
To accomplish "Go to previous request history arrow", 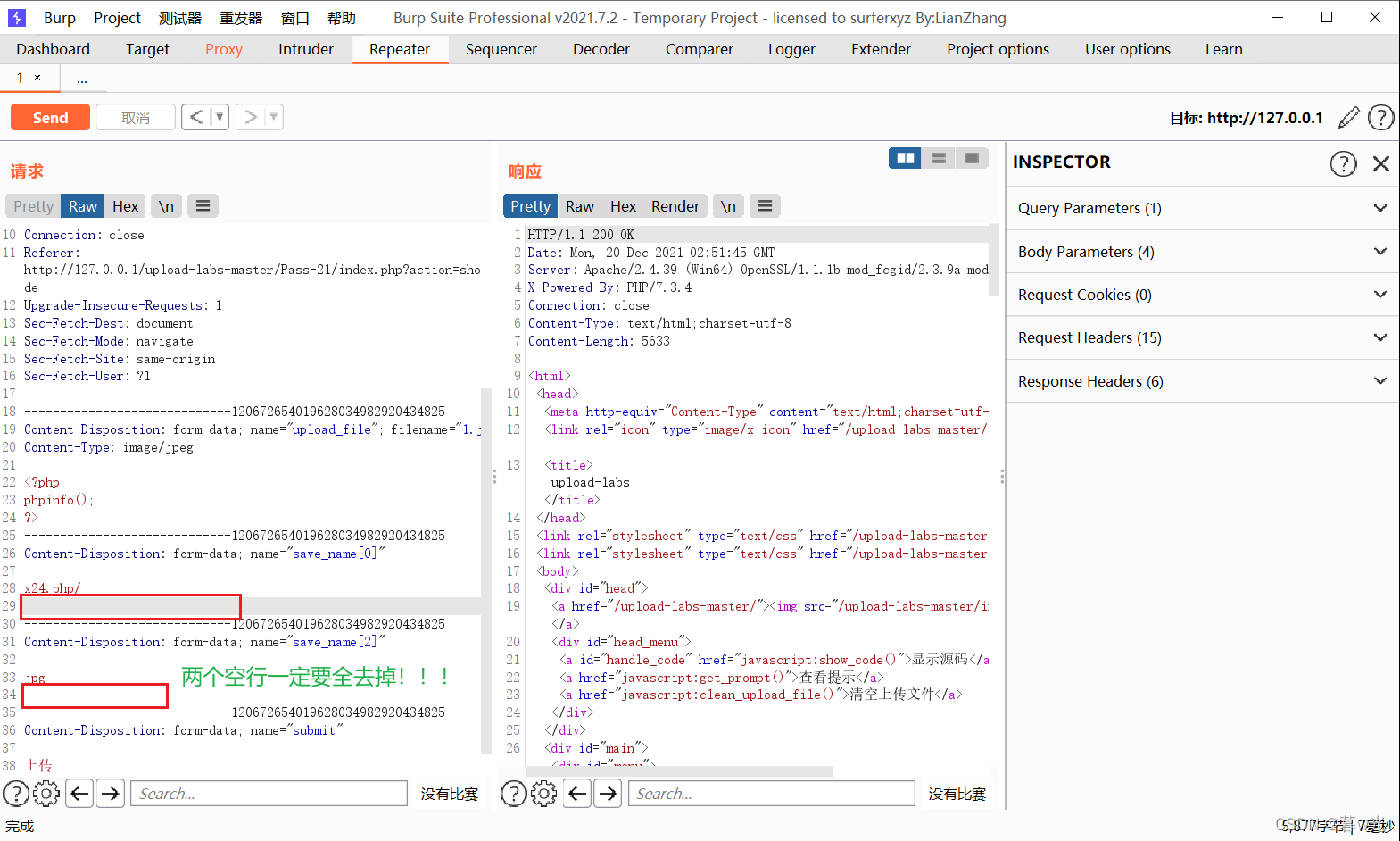I will pos(196,117).
